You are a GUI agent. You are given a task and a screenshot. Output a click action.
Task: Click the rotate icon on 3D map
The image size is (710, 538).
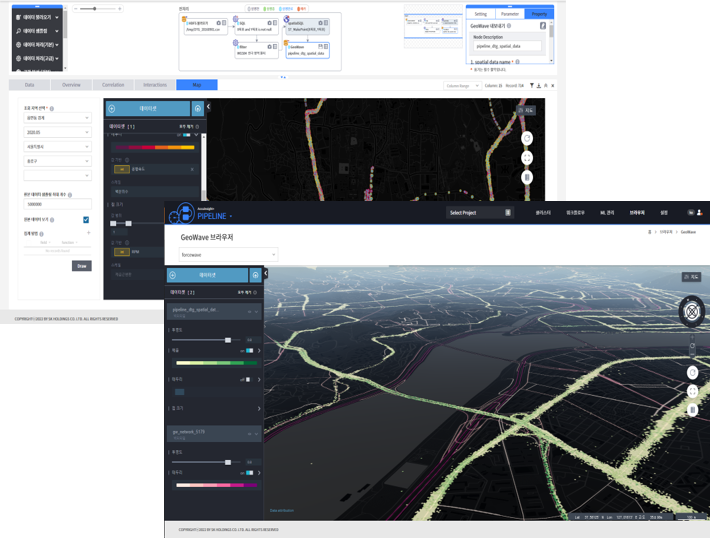coord(692,373)
